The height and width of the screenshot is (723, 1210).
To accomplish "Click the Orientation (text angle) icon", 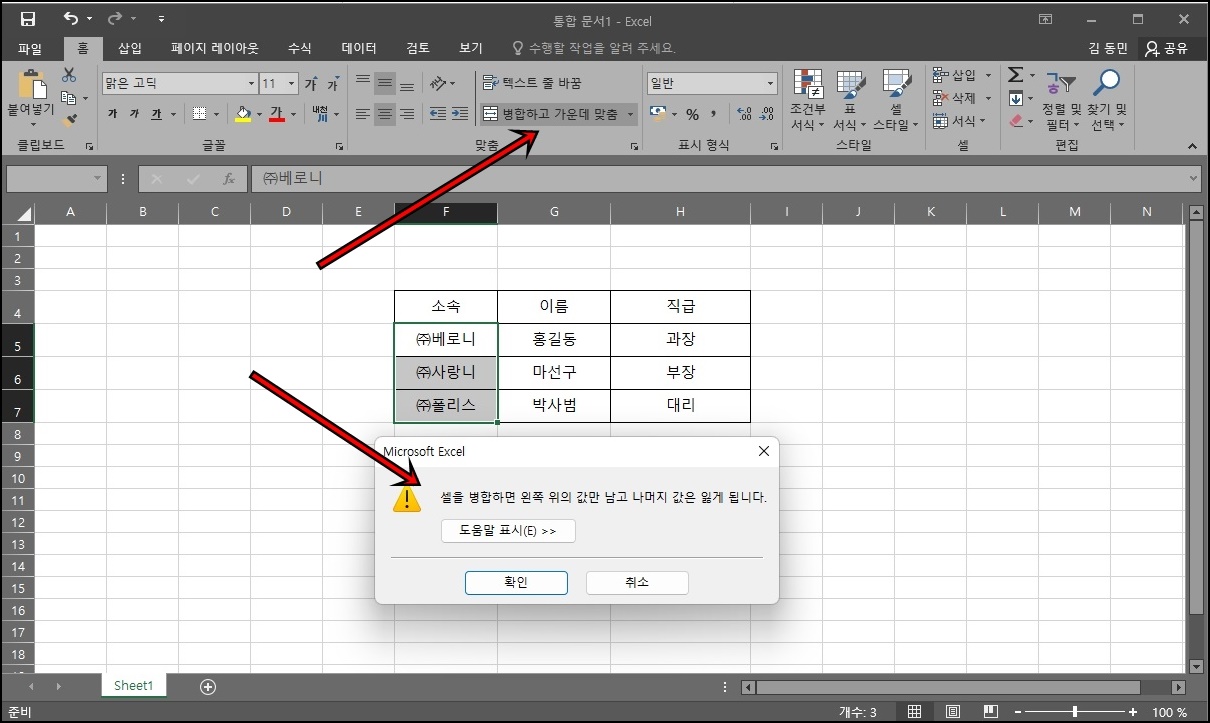I will (x=438, y=83).
